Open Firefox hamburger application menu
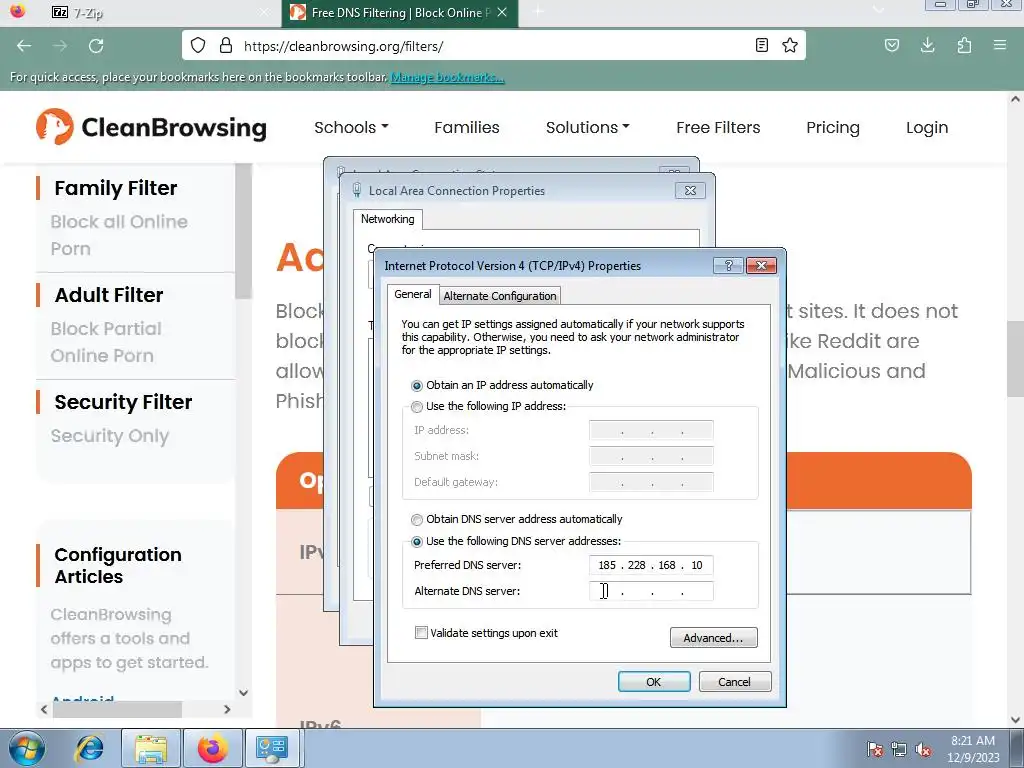This screenshot has height=768, width=1024. point(1000,45)
